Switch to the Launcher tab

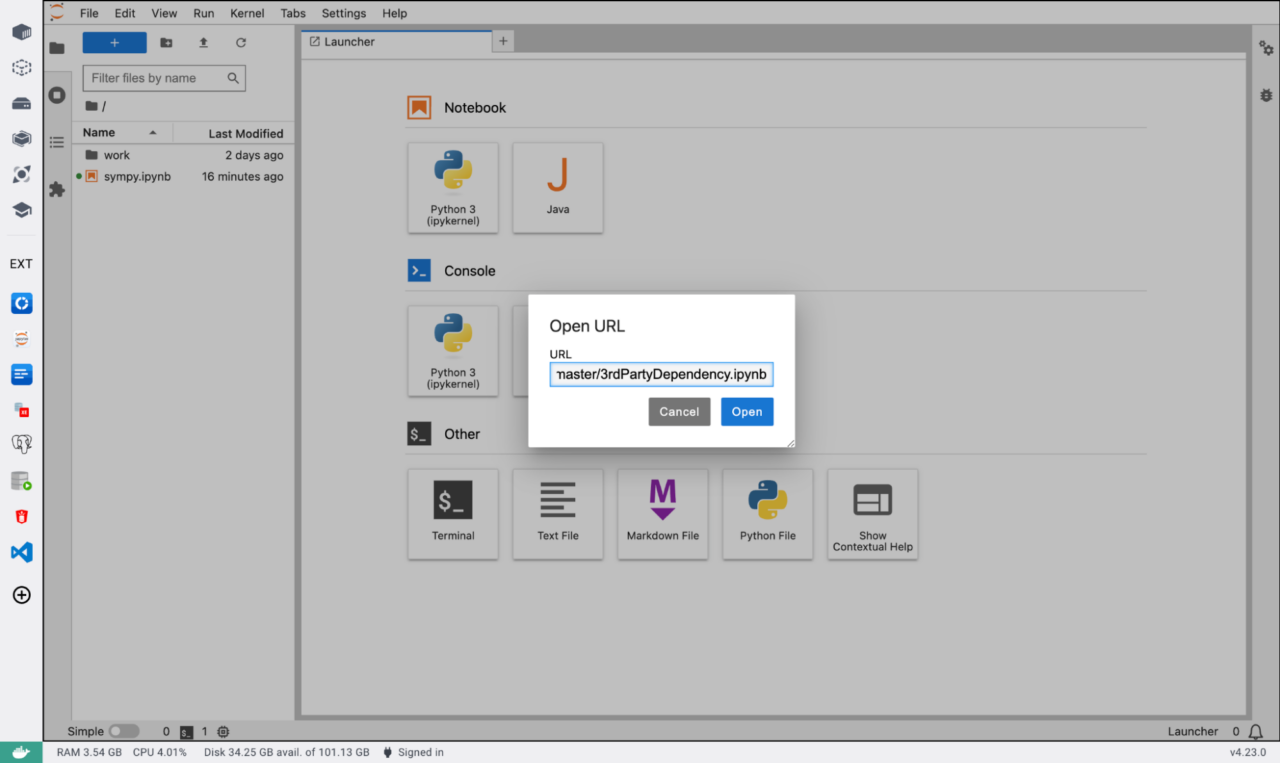348,42
